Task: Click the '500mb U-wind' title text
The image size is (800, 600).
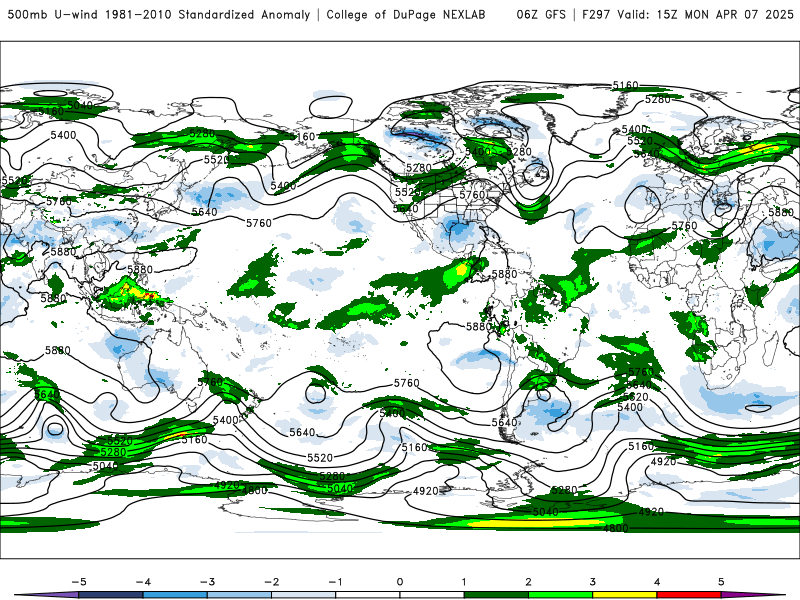Action: point(53,14)
